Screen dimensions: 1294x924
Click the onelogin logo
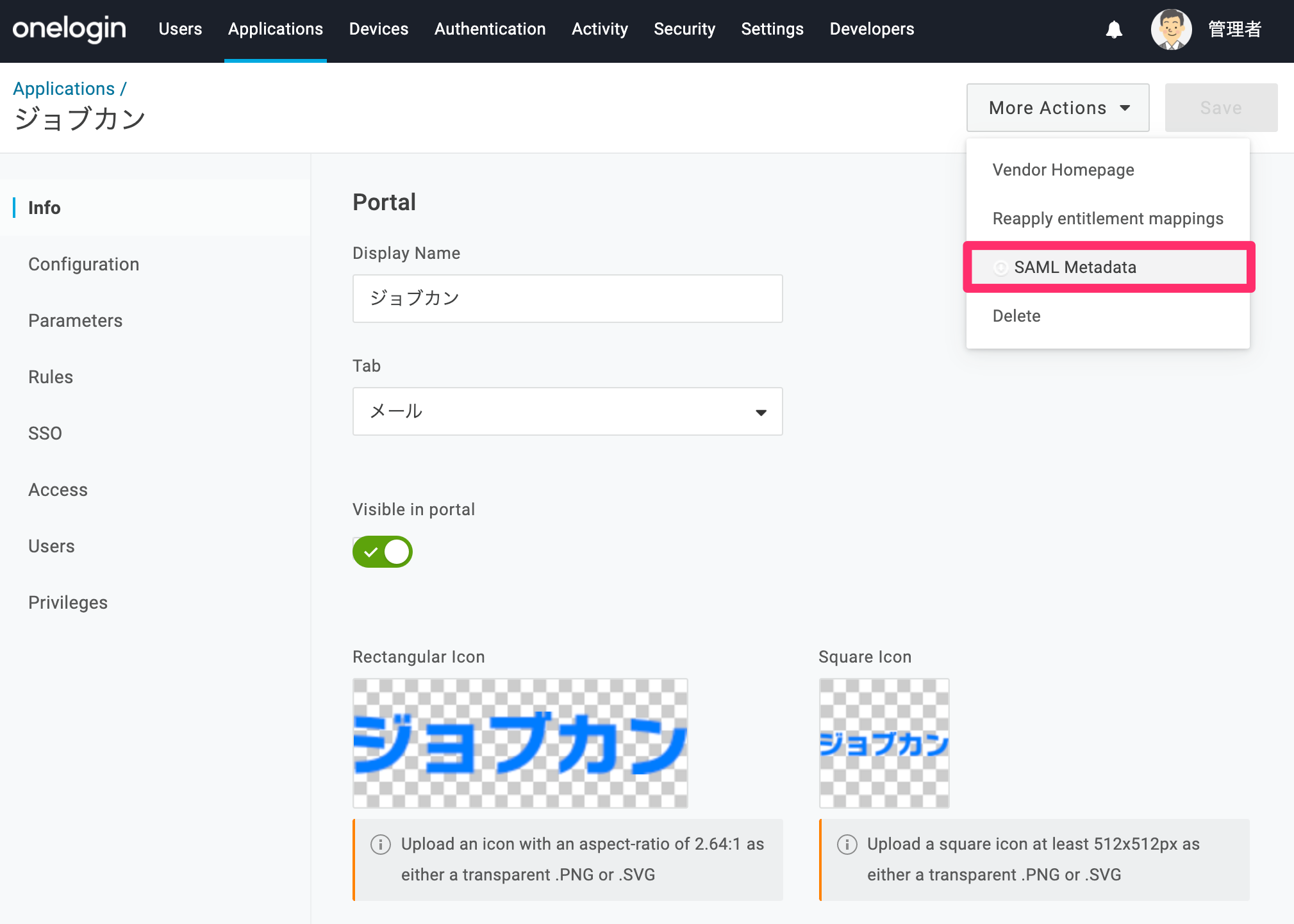pyautogui.click(x=69, y=29)
